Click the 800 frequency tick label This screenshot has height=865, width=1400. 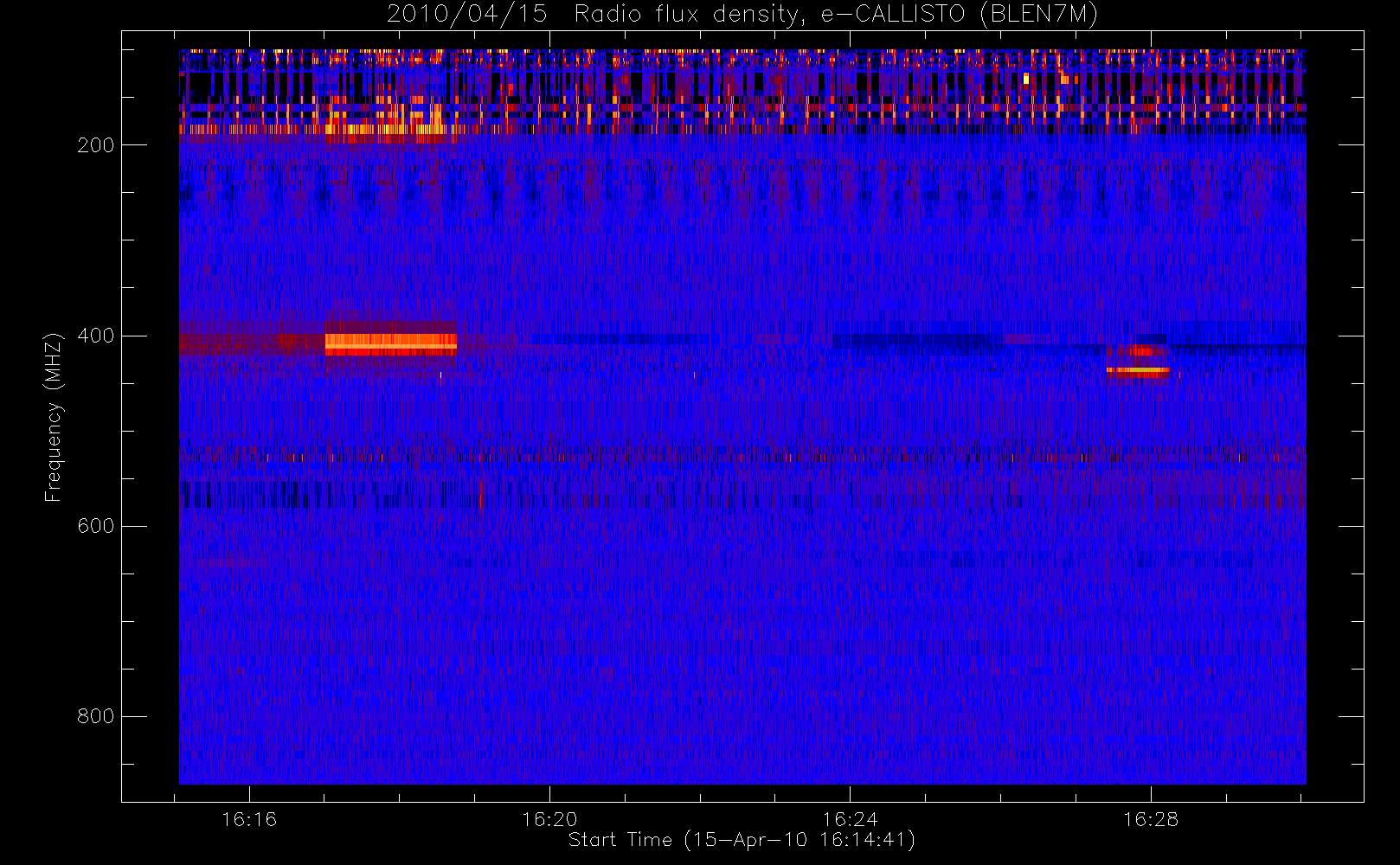click(x=95, y=716)
